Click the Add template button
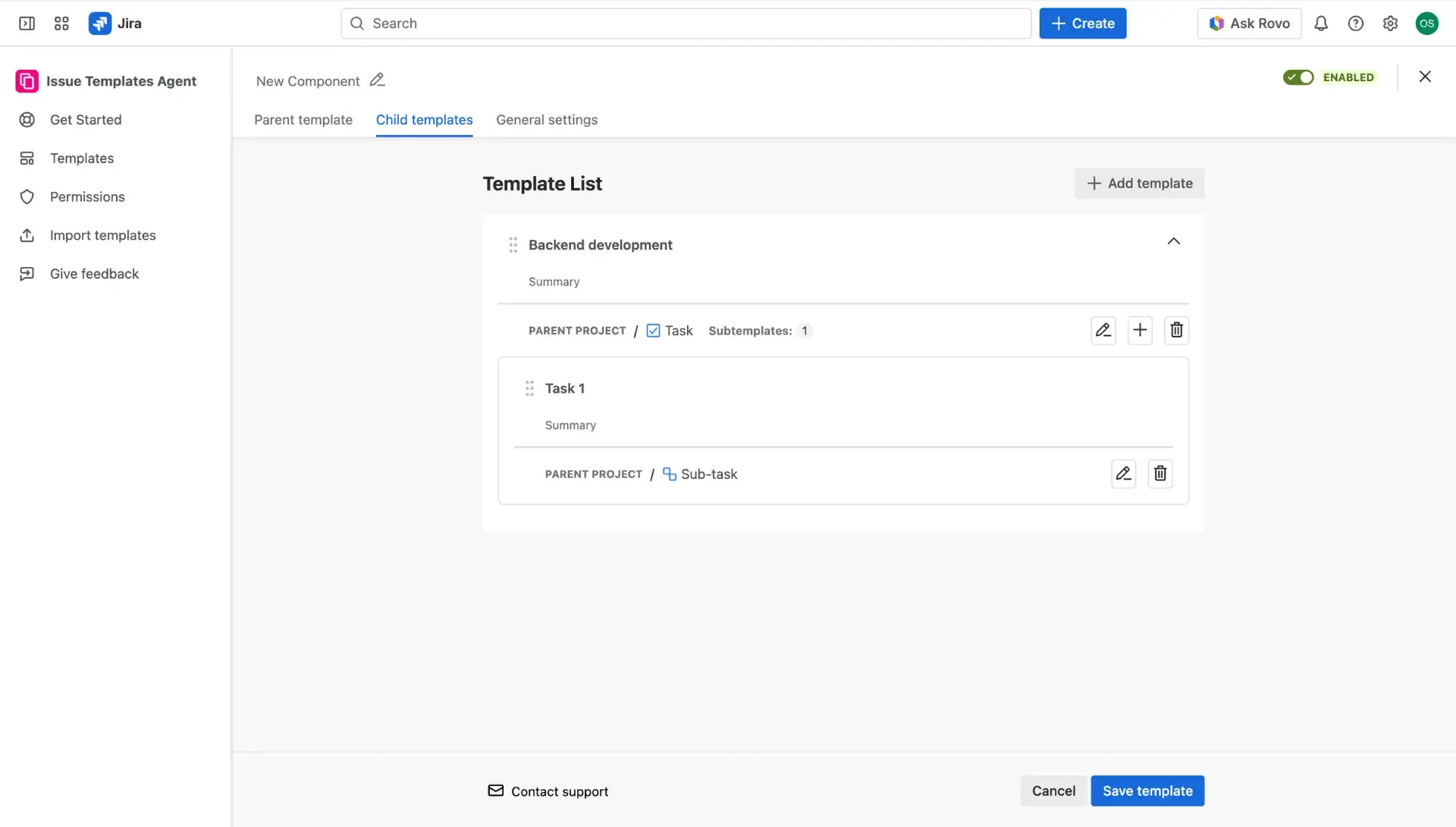This screenshot has height=827, width=1456. tap(1139, 183)
